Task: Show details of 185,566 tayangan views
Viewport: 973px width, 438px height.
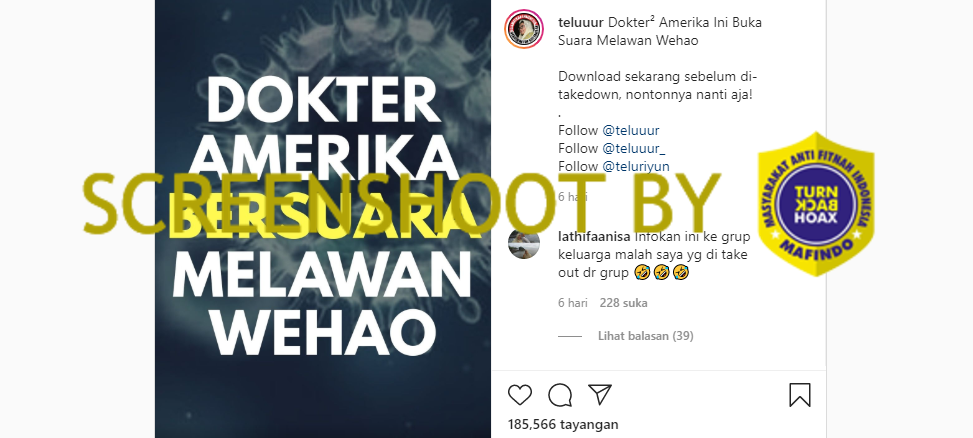Action: click(x=563, y=424)
